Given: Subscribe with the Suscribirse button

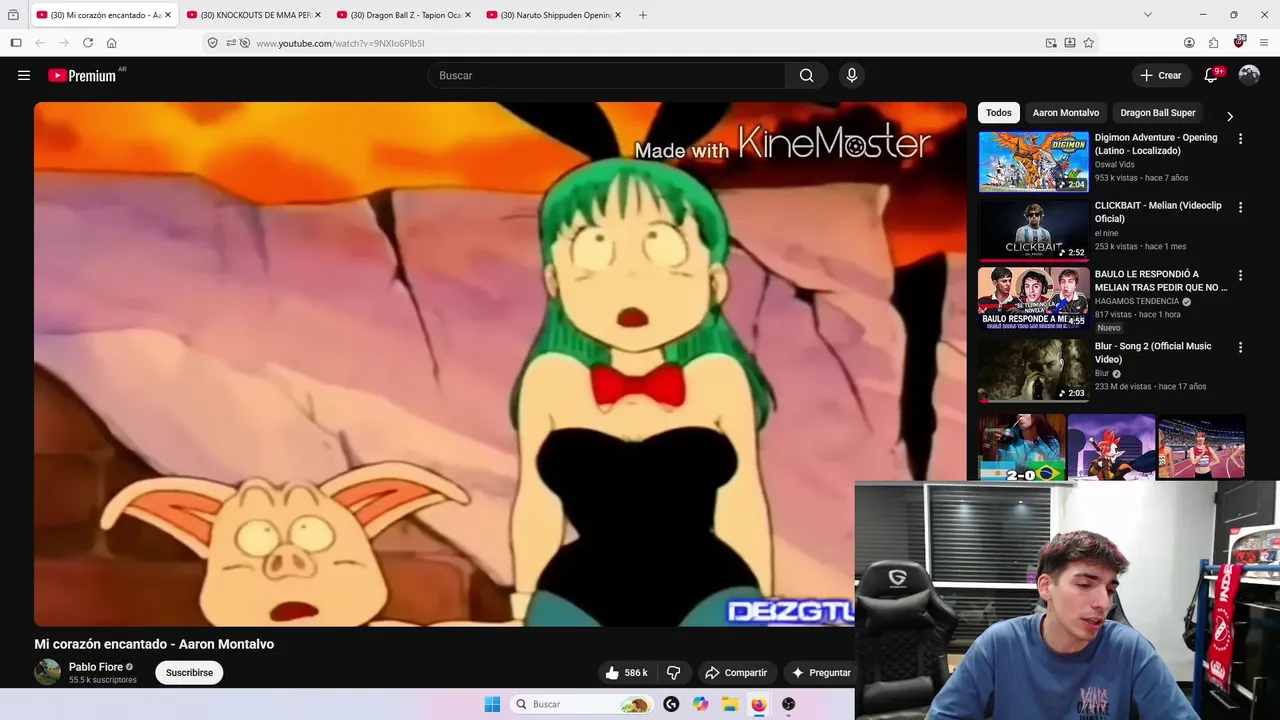Looking at the screenshot, I should tap(189, 673).
